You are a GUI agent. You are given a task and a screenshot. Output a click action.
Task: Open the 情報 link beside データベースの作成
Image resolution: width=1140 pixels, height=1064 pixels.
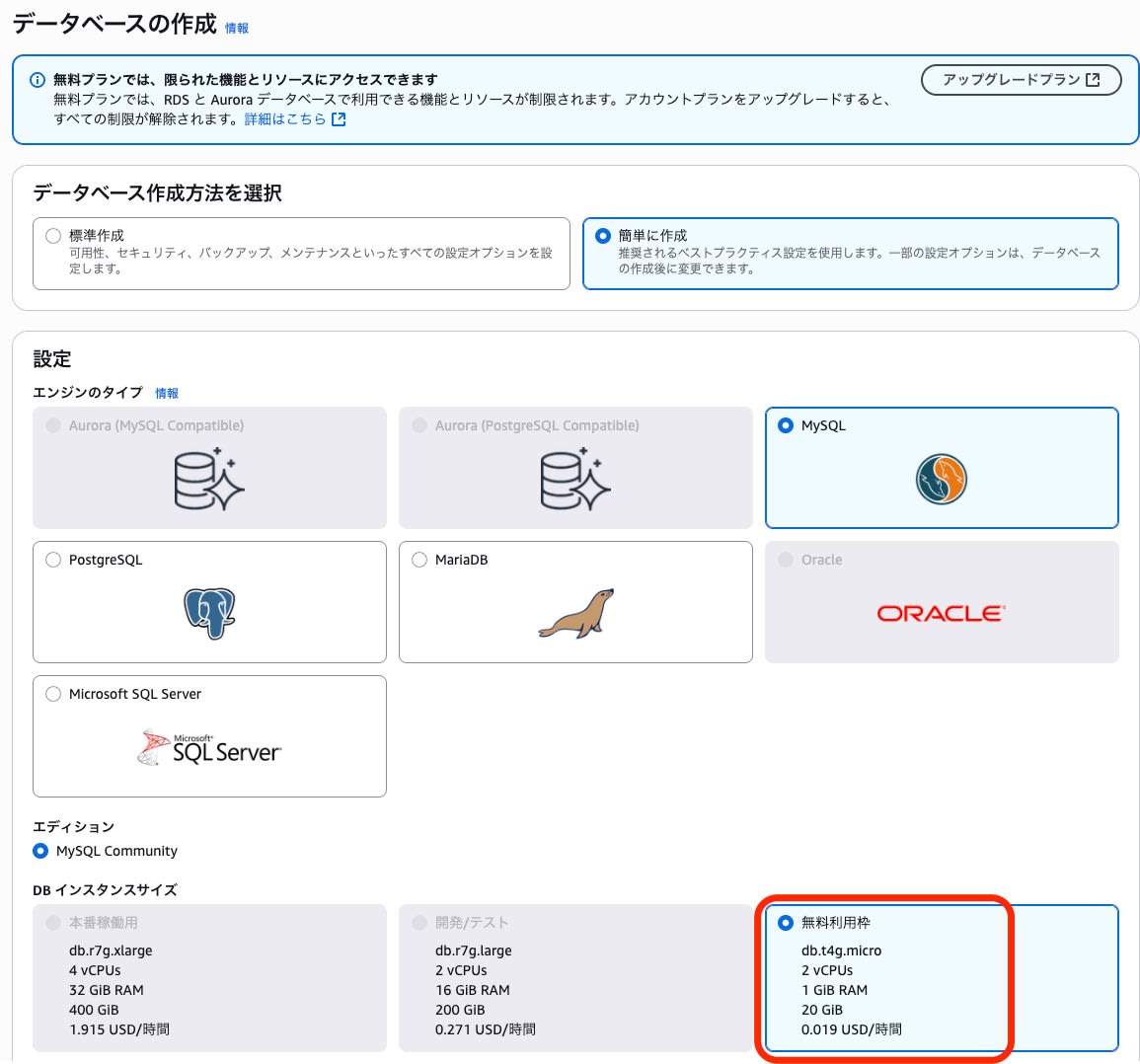pos(236,29)
